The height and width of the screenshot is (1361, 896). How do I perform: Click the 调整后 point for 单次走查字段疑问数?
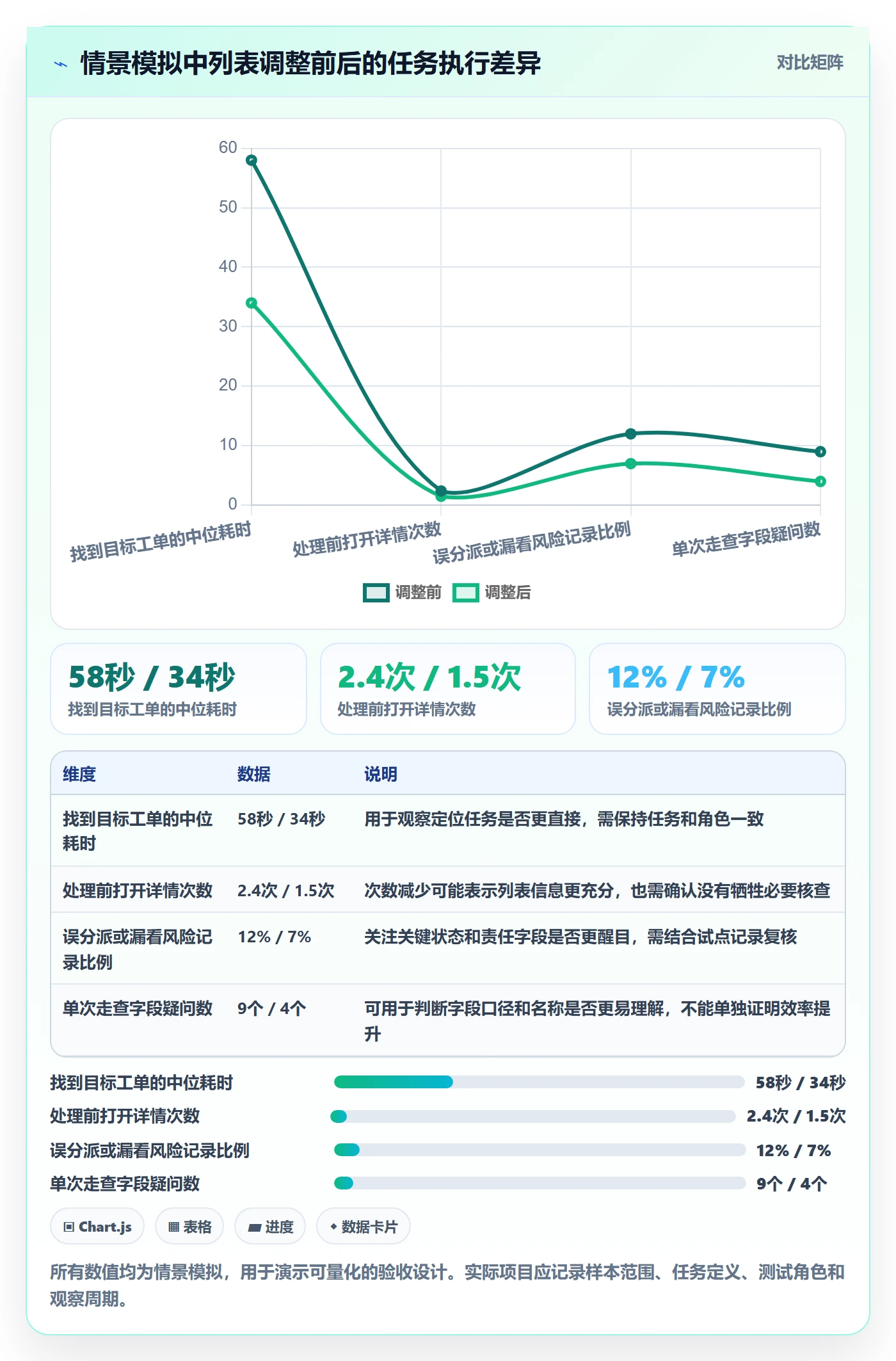(820, 481)
